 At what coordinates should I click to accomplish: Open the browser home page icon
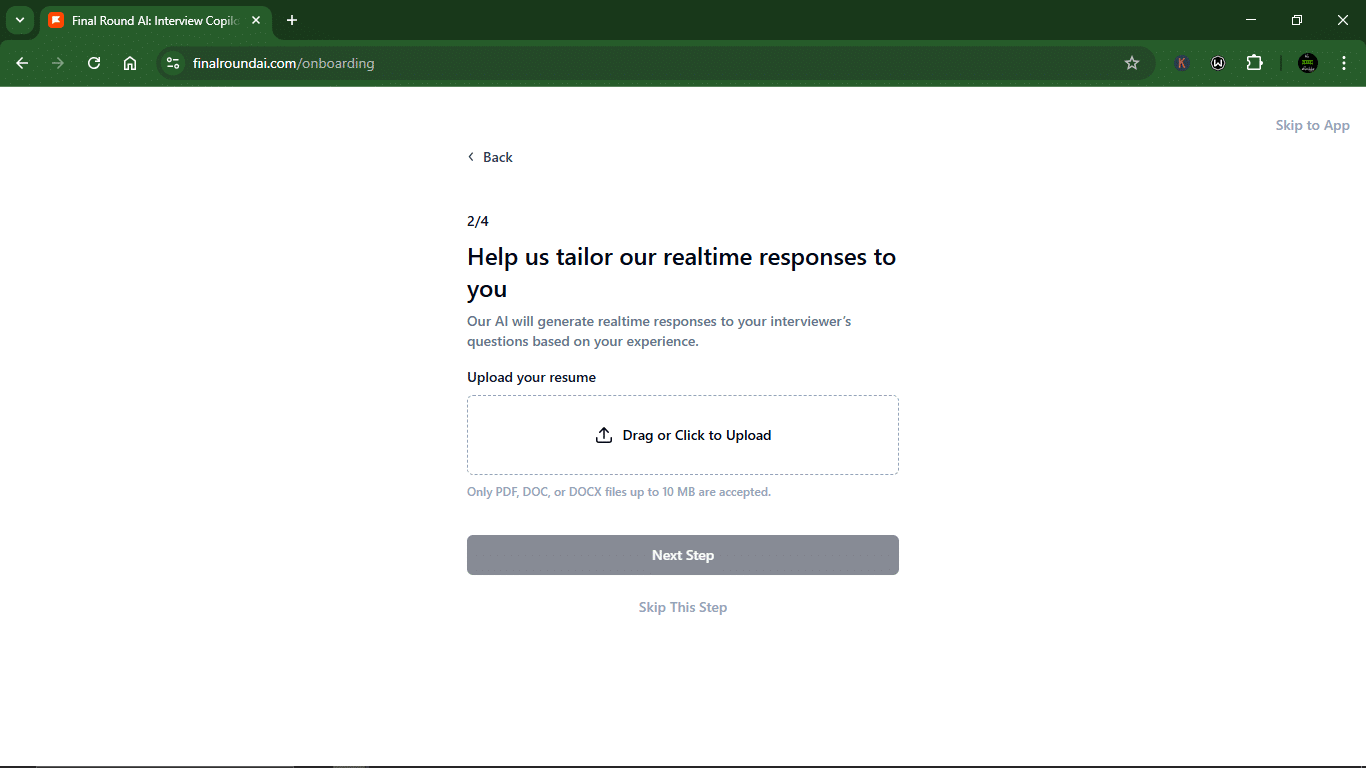pos(130,63)
